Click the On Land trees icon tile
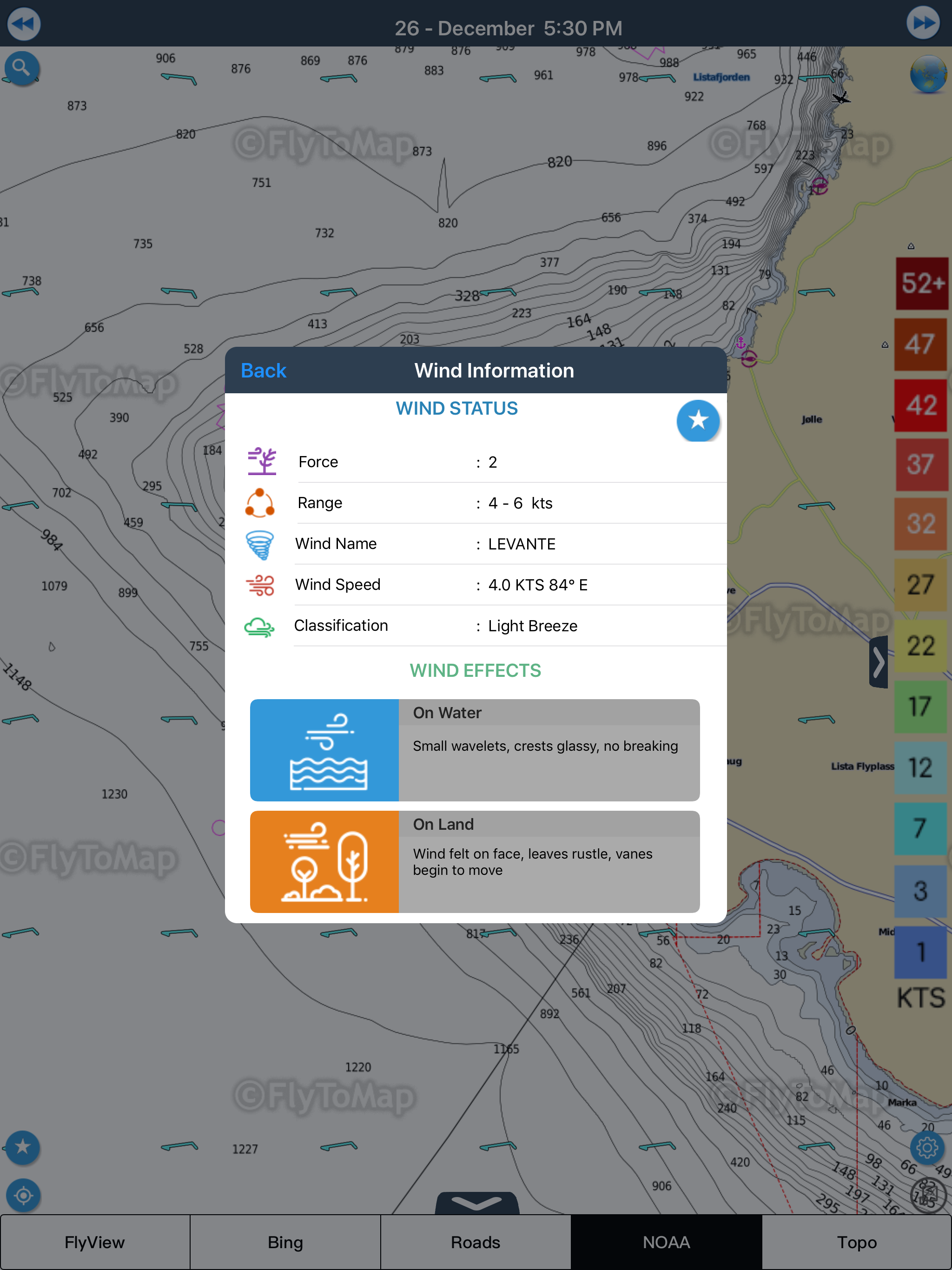Viewport: 952px width, 1270px height. 324,861
